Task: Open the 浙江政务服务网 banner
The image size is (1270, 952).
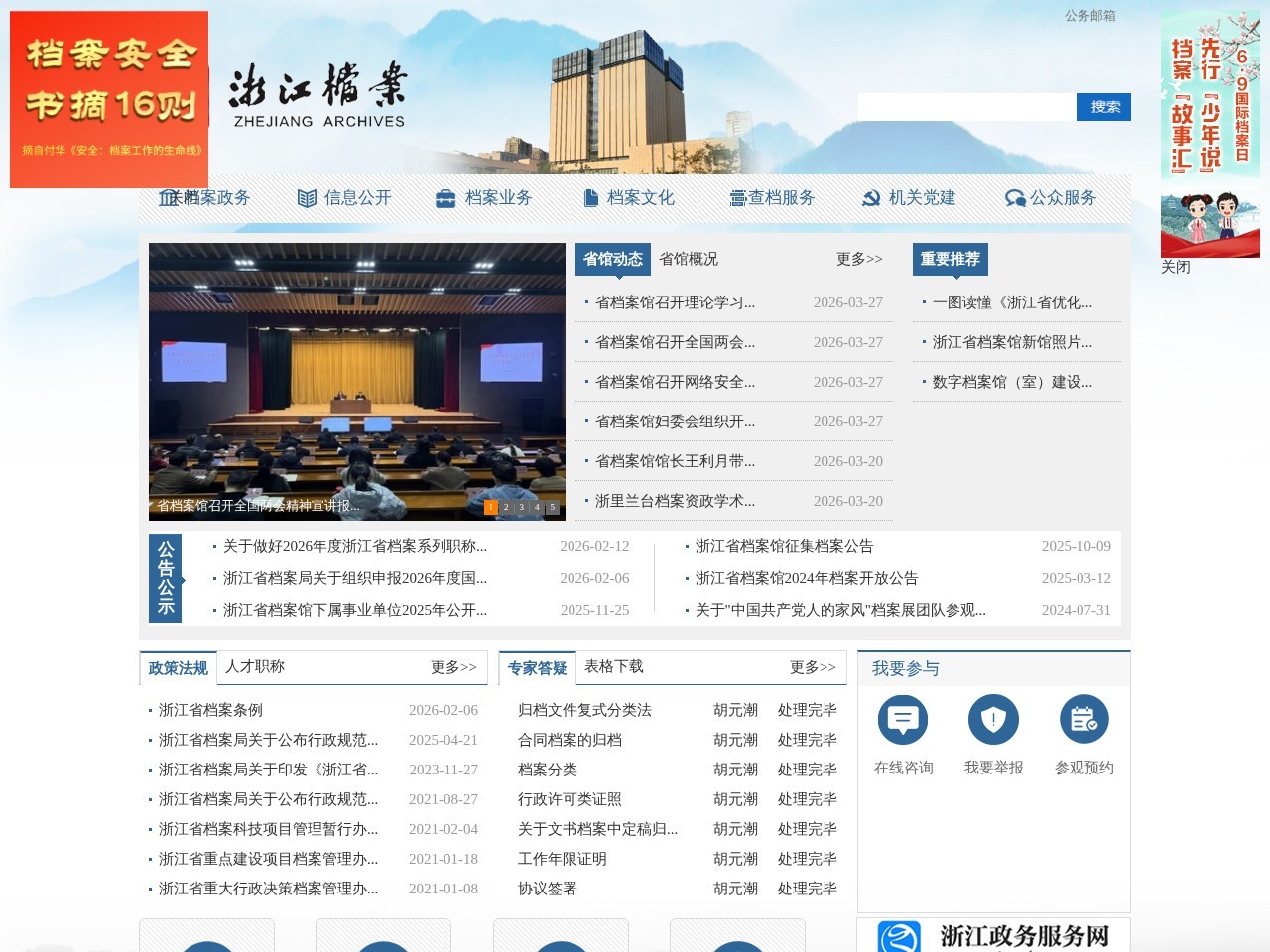Action: pyautogui.click(x=993, y=935)
